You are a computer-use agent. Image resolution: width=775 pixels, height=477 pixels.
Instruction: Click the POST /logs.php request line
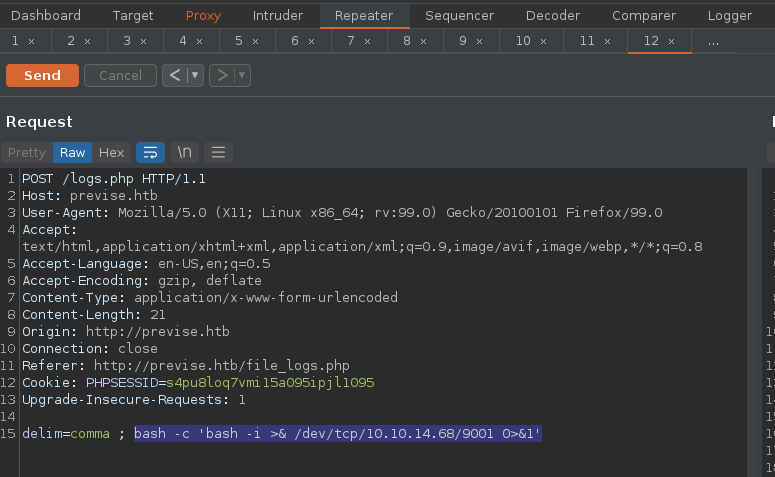[114, 179]
